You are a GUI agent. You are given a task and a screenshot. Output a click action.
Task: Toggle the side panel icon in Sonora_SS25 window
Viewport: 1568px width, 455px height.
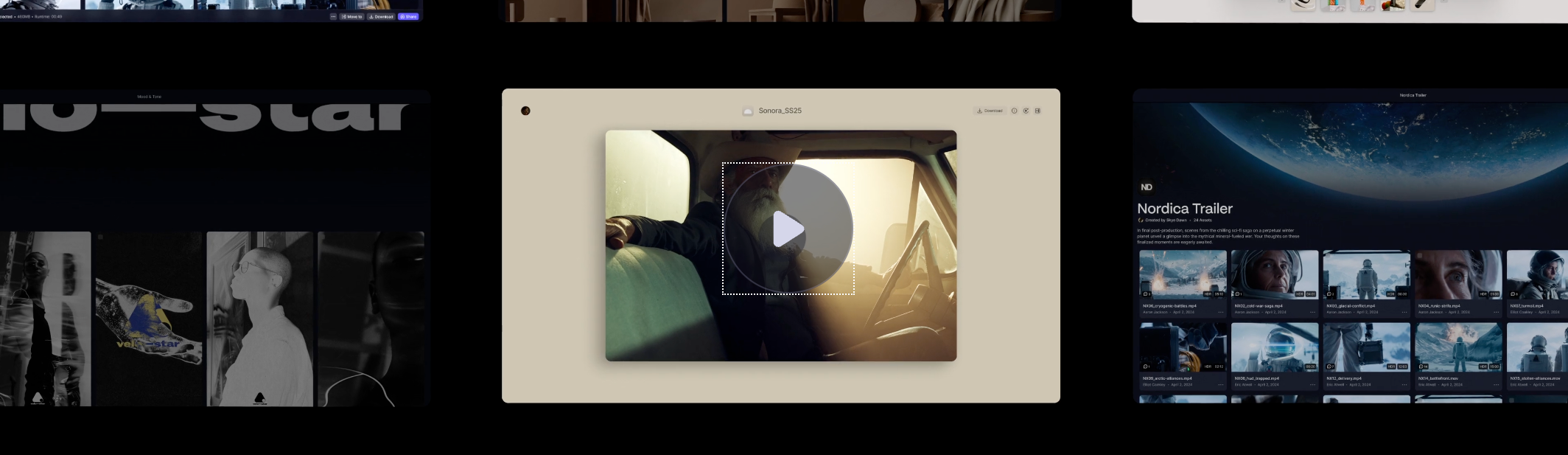tap(1037, 111)
